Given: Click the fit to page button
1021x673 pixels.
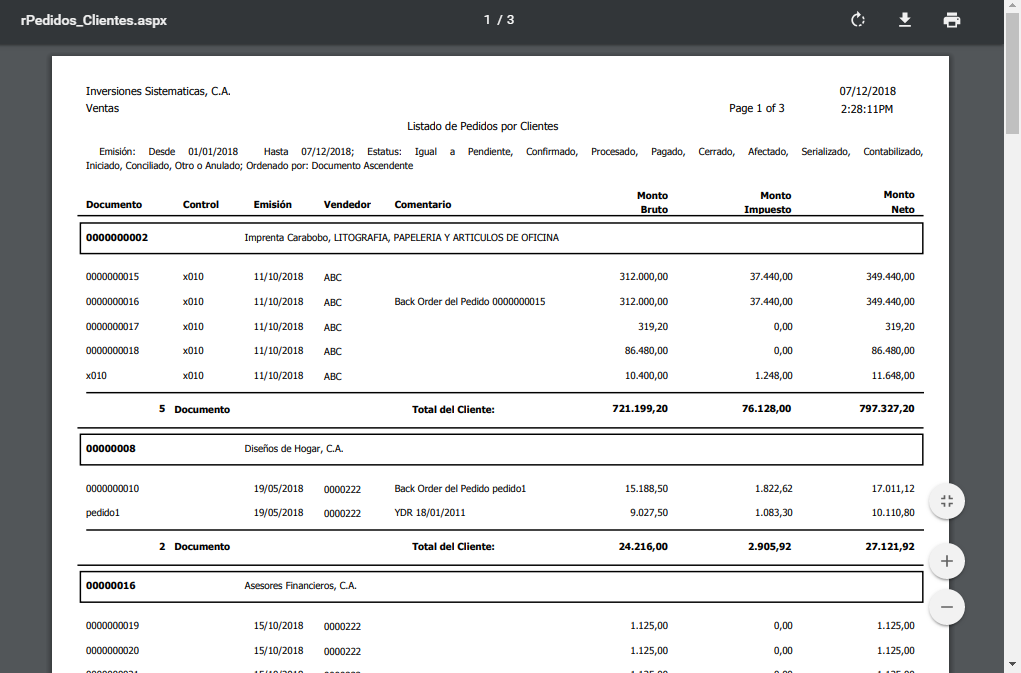Looking at the screenshot, I should tap(946, 501).
